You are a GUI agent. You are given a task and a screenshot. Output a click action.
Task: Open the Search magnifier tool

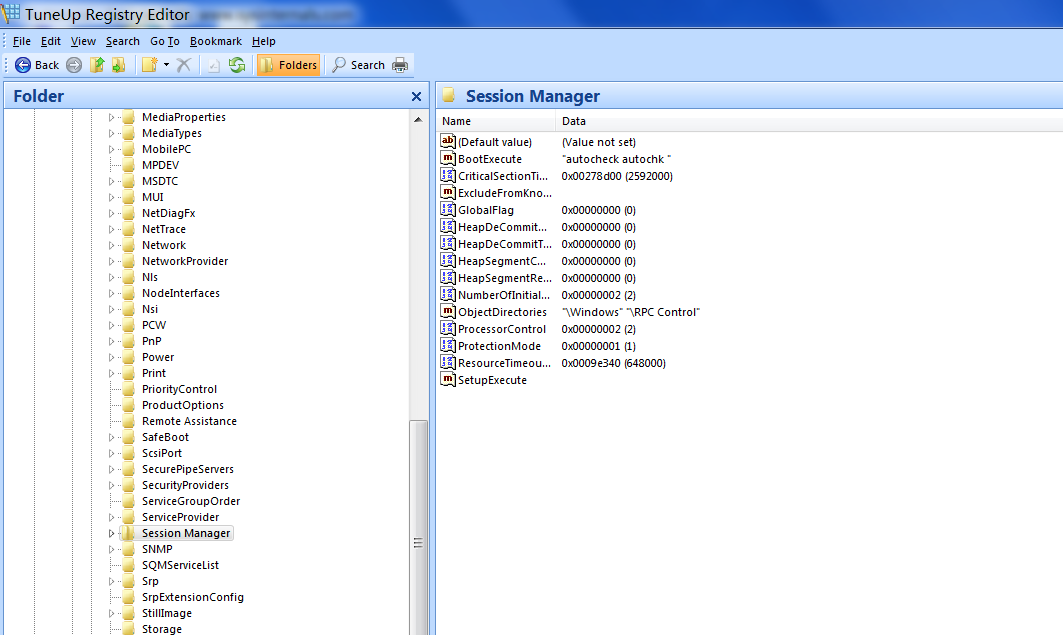pyautogui.click(x=358, y=65)
